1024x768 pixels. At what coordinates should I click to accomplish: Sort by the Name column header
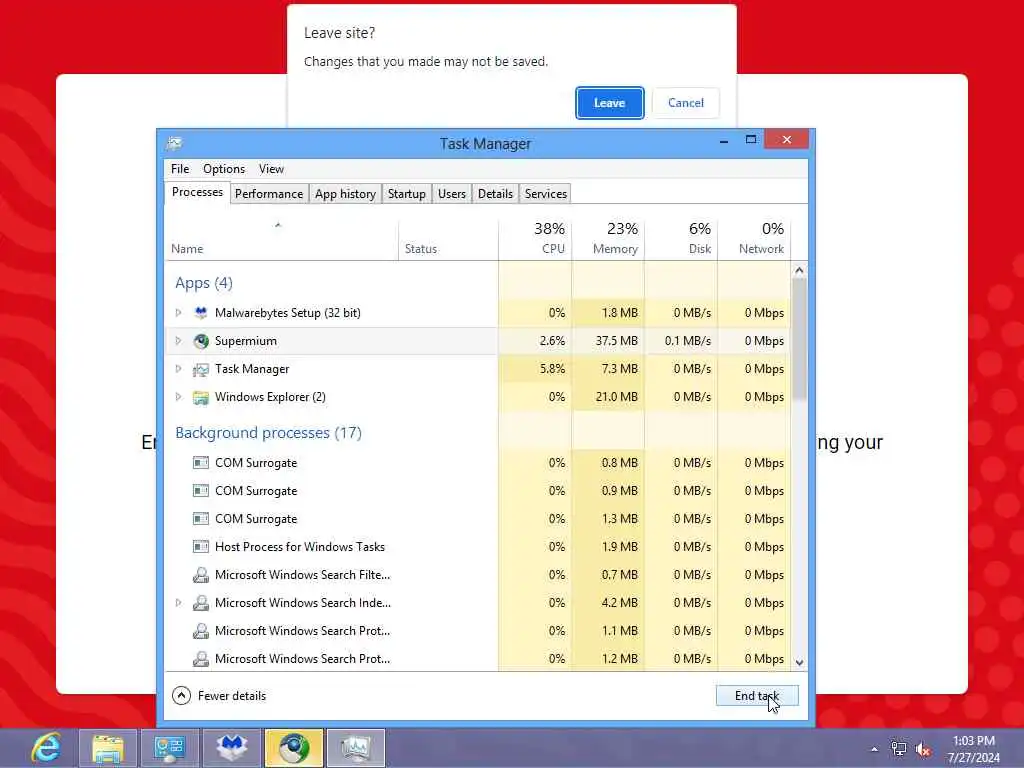(x=281, y=240)
